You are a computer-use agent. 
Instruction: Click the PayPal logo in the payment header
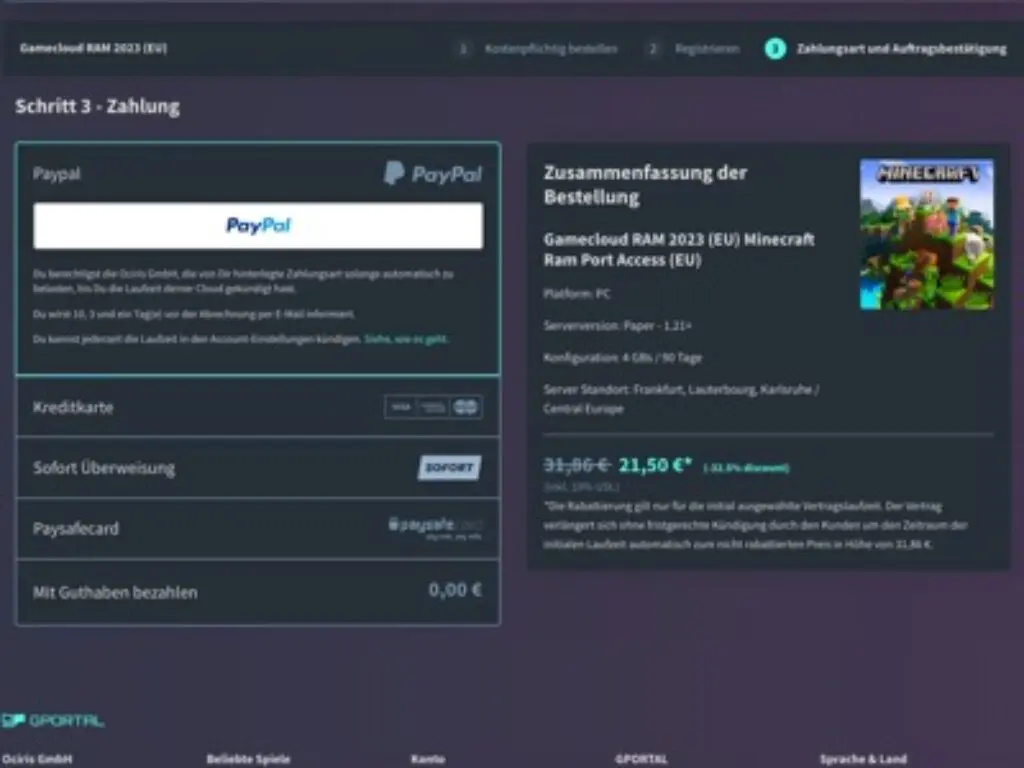[x=433, y=172]
